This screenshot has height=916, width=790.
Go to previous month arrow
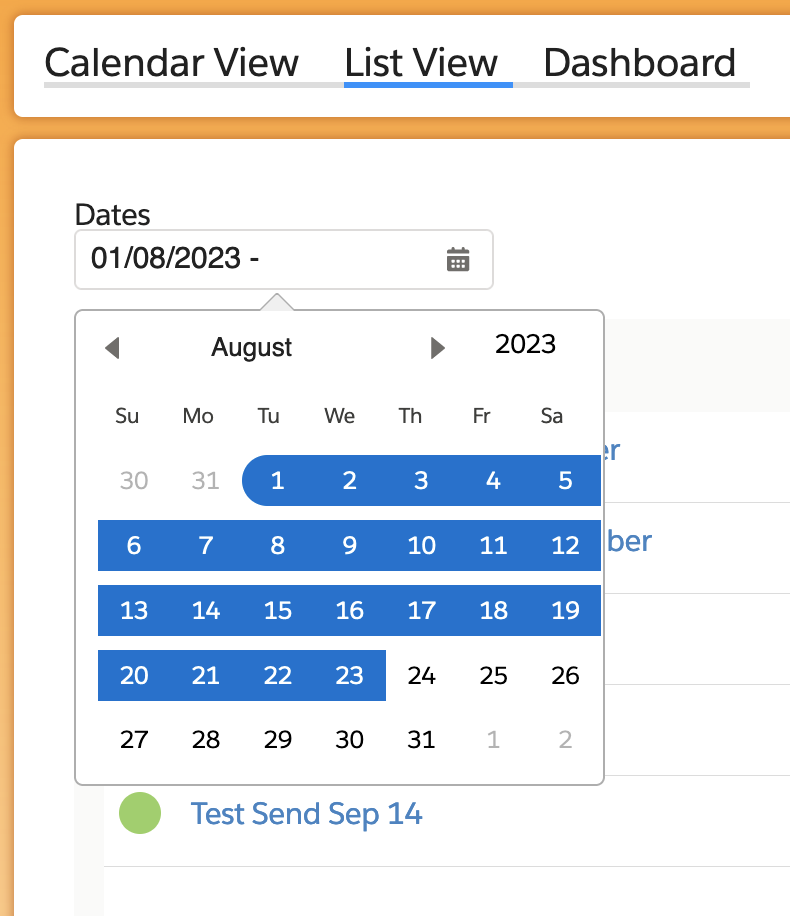pyautogui.click(x=112, y=348)
